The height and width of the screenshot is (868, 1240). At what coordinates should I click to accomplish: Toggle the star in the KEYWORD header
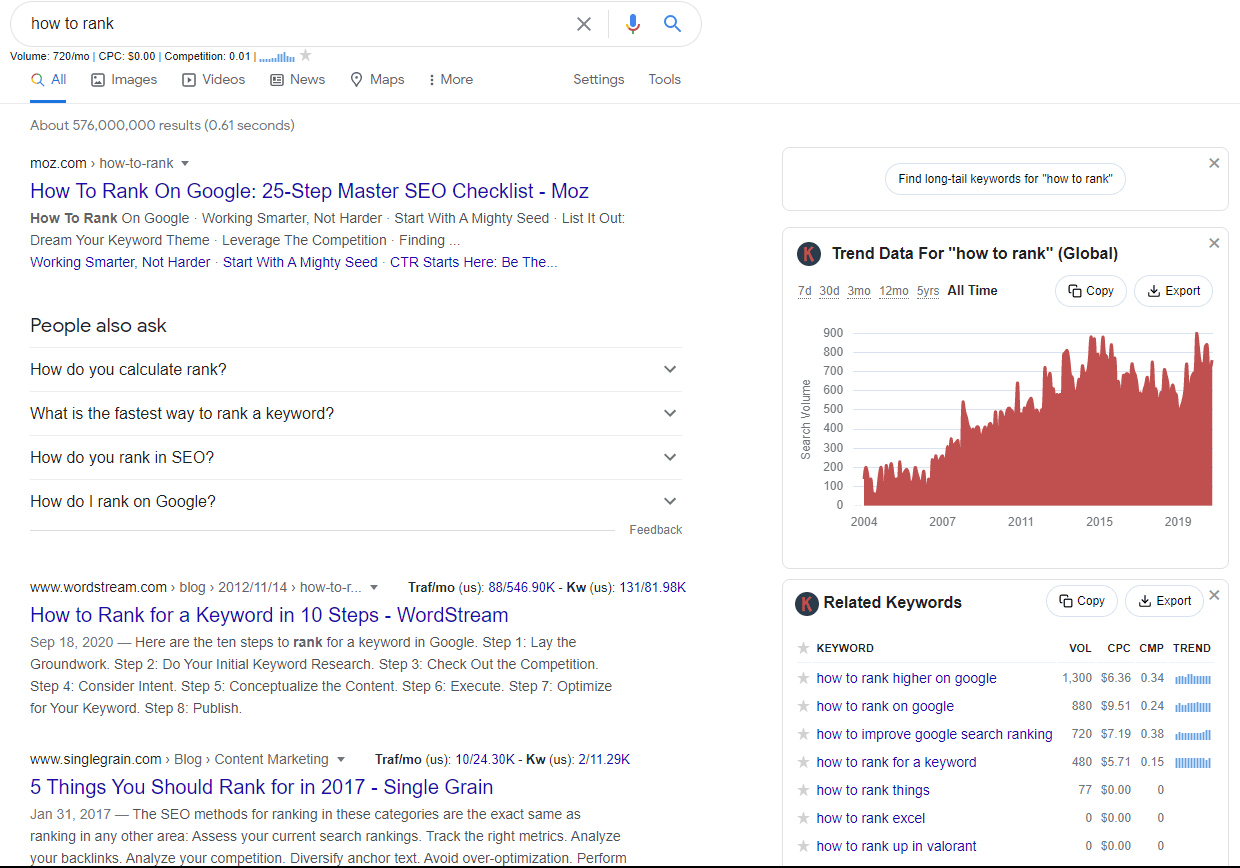(802, 648)
